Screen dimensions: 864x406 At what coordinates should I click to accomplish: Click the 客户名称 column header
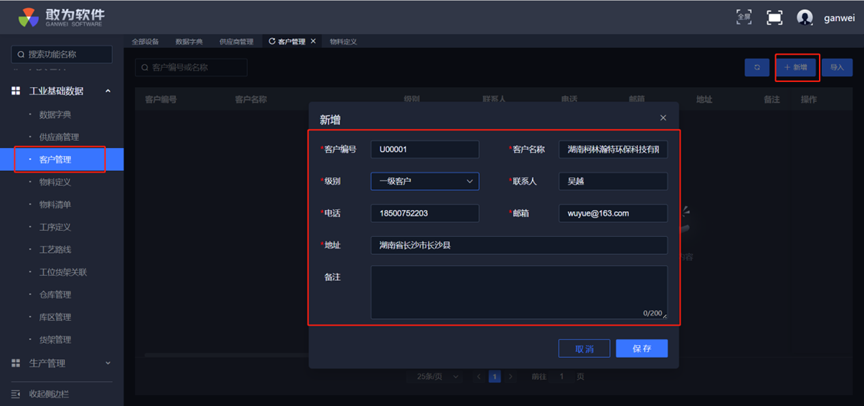(251, 100)
